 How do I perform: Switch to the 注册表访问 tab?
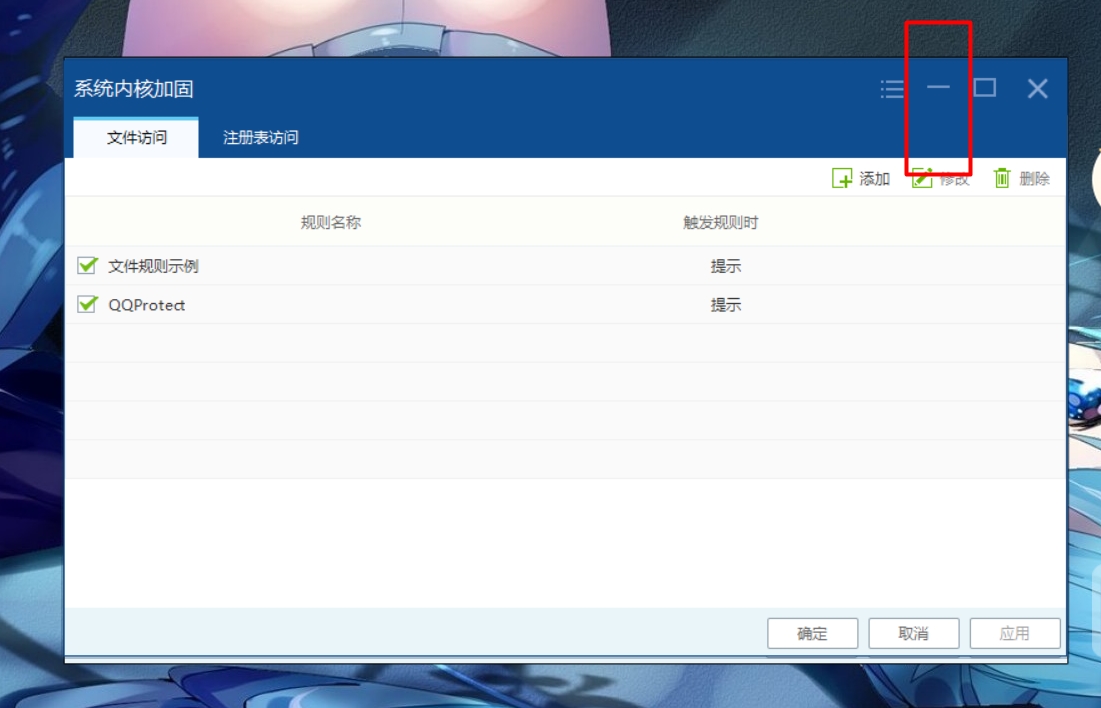click(261, 138)
